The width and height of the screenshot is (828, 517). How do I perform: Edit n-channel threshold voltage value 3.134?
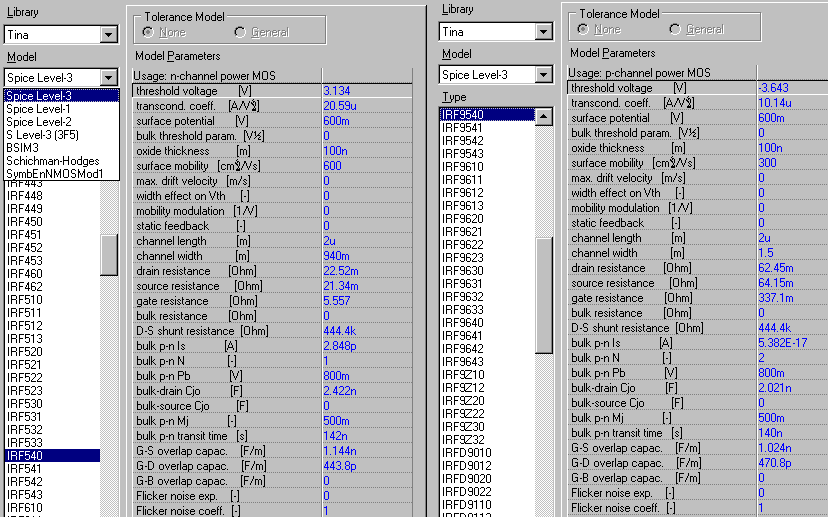coord(337,91)
